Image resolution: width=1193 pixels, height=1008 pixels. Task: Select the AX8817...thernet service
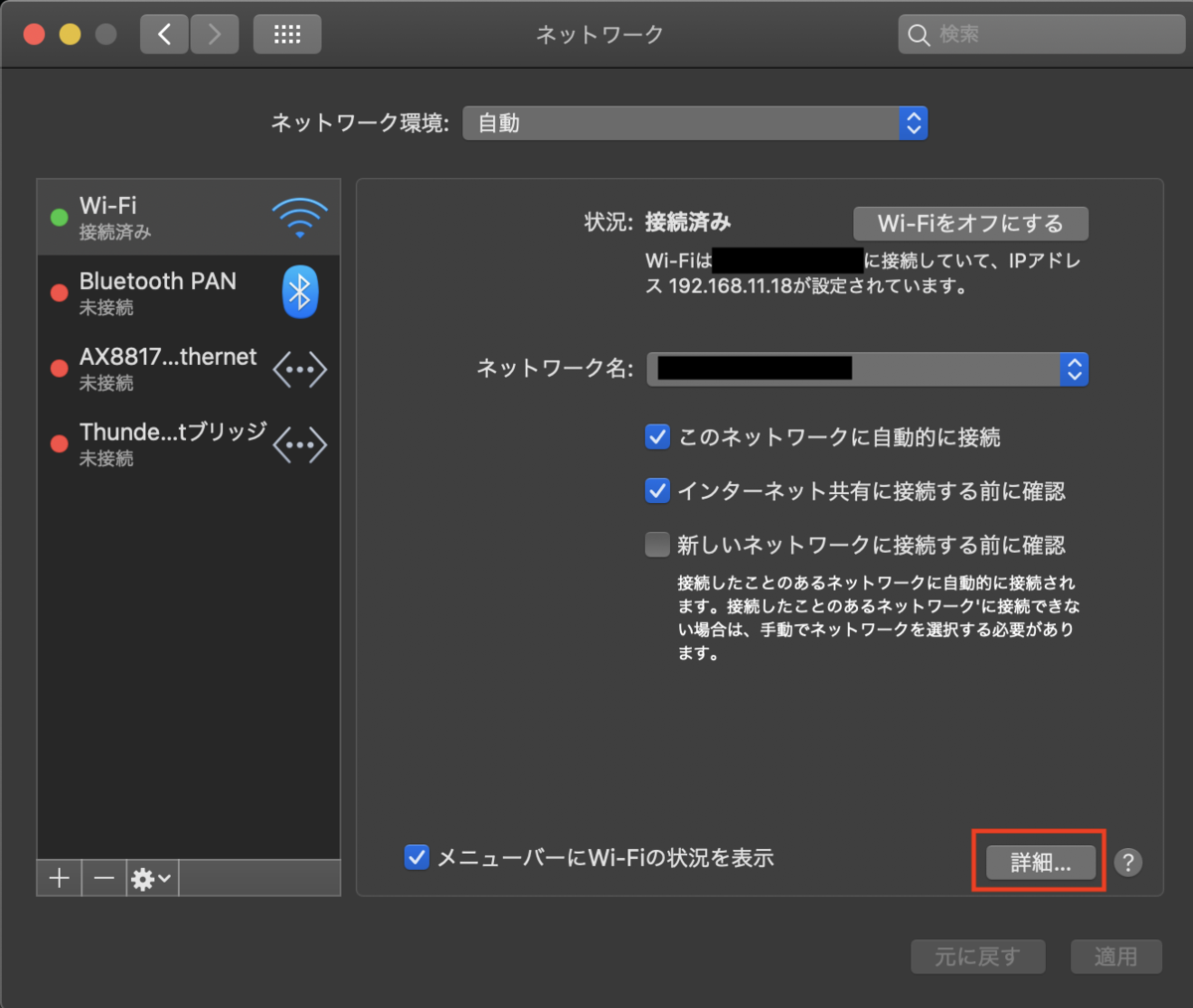point(189,369)
